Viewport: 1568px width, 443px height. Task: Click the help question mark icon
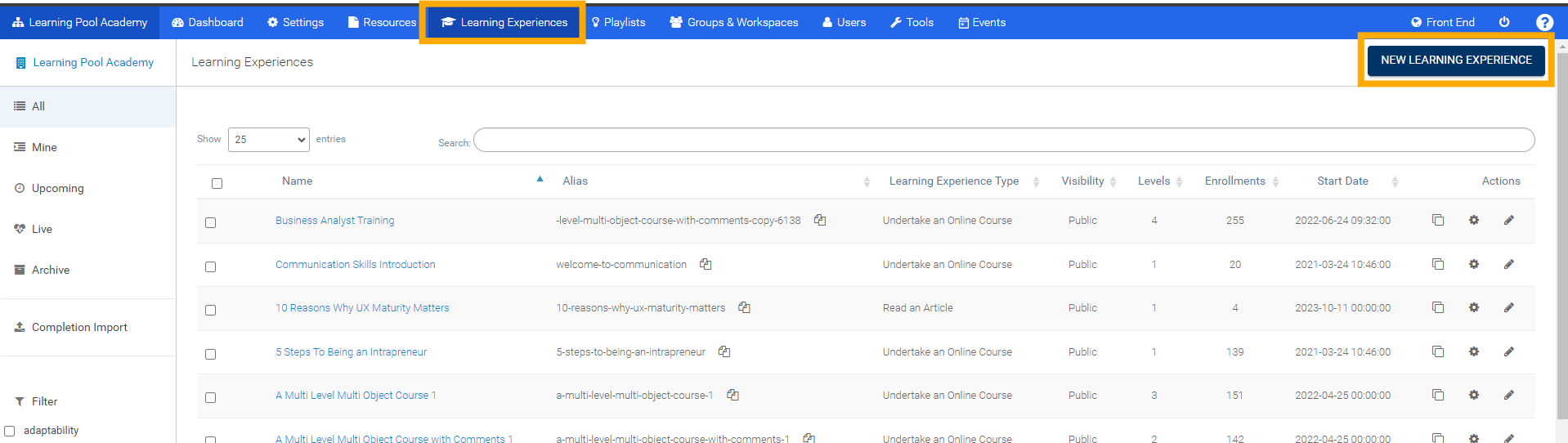(1543, 22)
